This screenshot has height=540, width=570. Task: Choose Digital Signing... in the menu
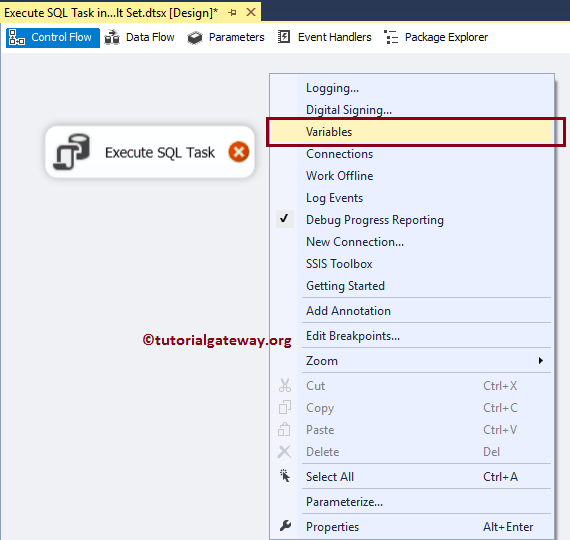pyautogui.click(x=412, y=110)
